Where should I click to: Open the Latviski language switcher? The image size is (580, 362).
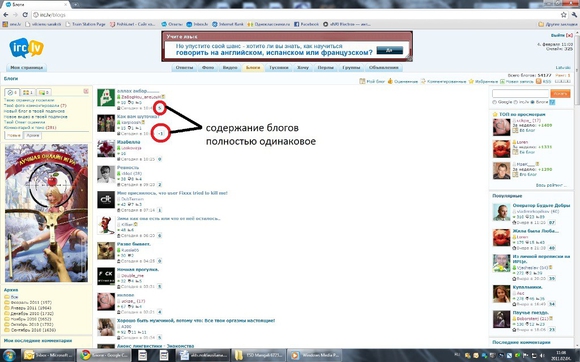(563, 68)
